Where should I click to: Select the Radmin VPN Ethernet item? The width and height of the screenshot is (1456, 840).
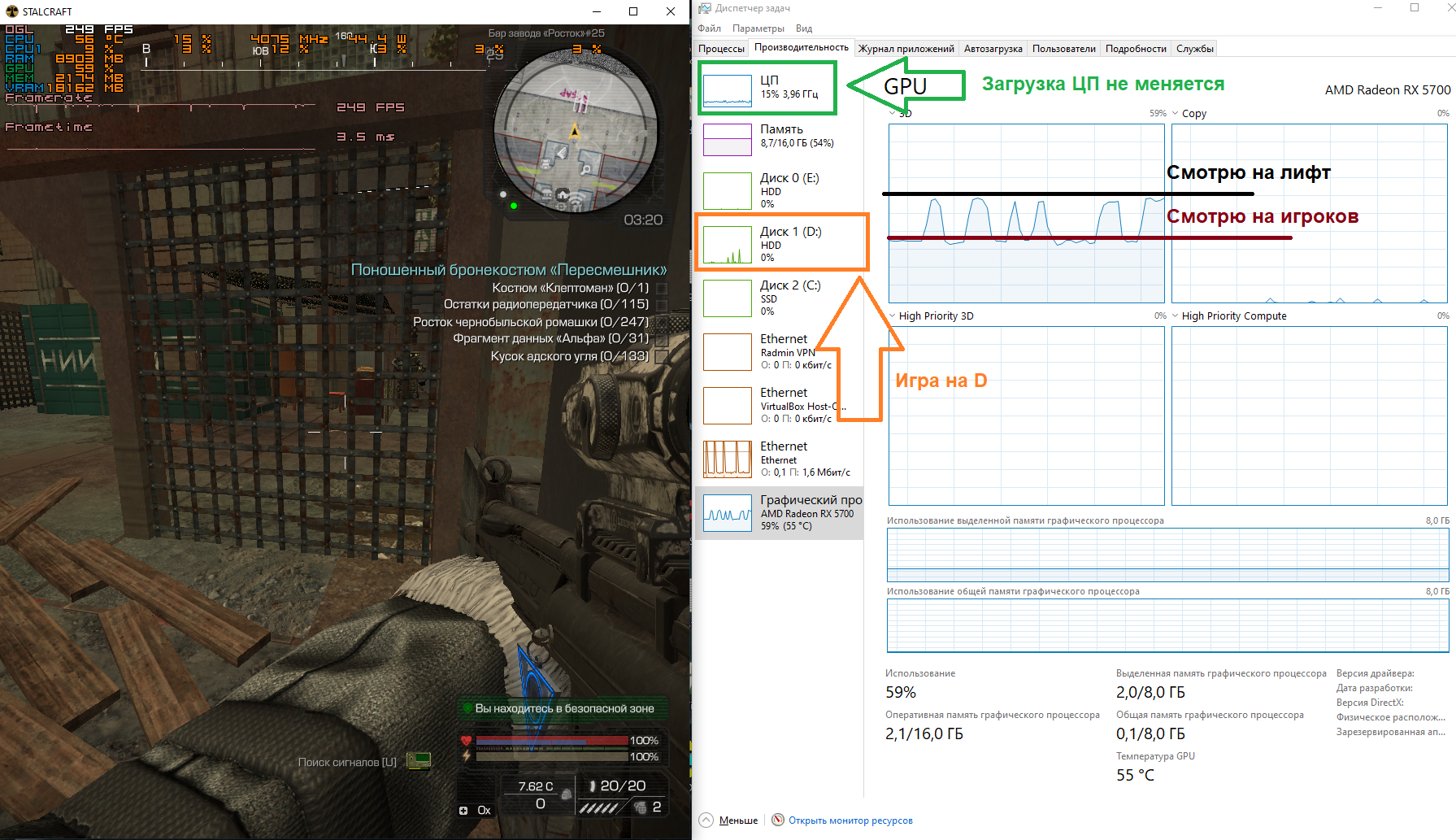[x=779, y=350]
